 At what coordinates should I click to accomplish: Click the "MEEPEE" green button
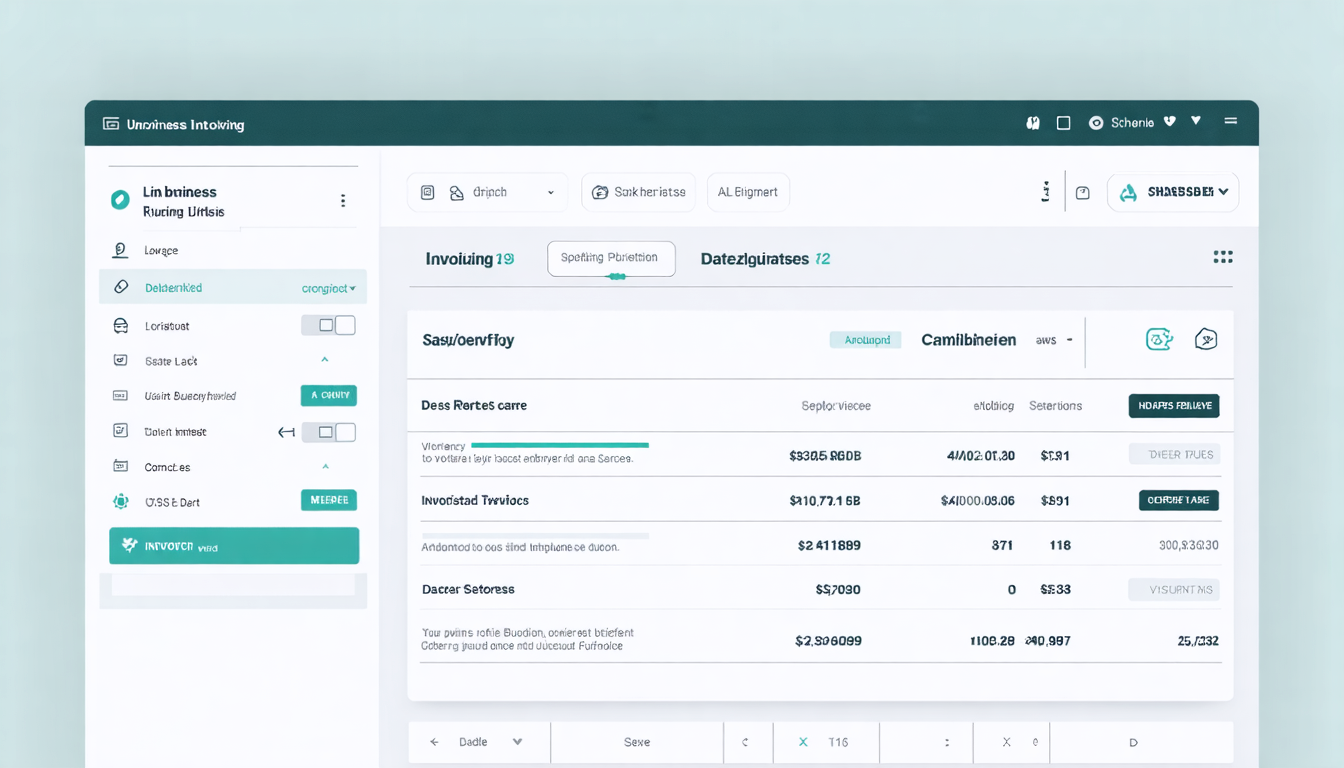tap(329, 500)
